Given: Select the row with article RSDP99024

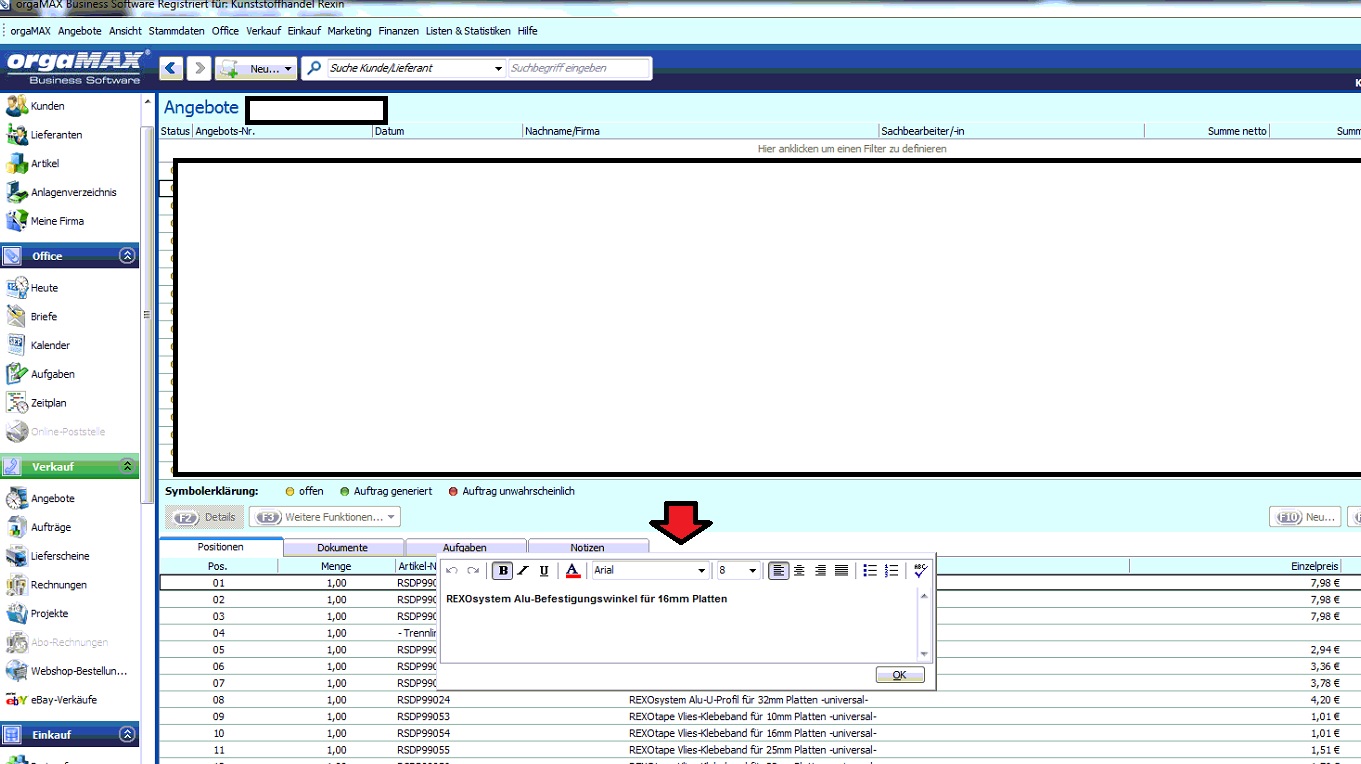Looking at the screenshot, I should click(760, 700).
